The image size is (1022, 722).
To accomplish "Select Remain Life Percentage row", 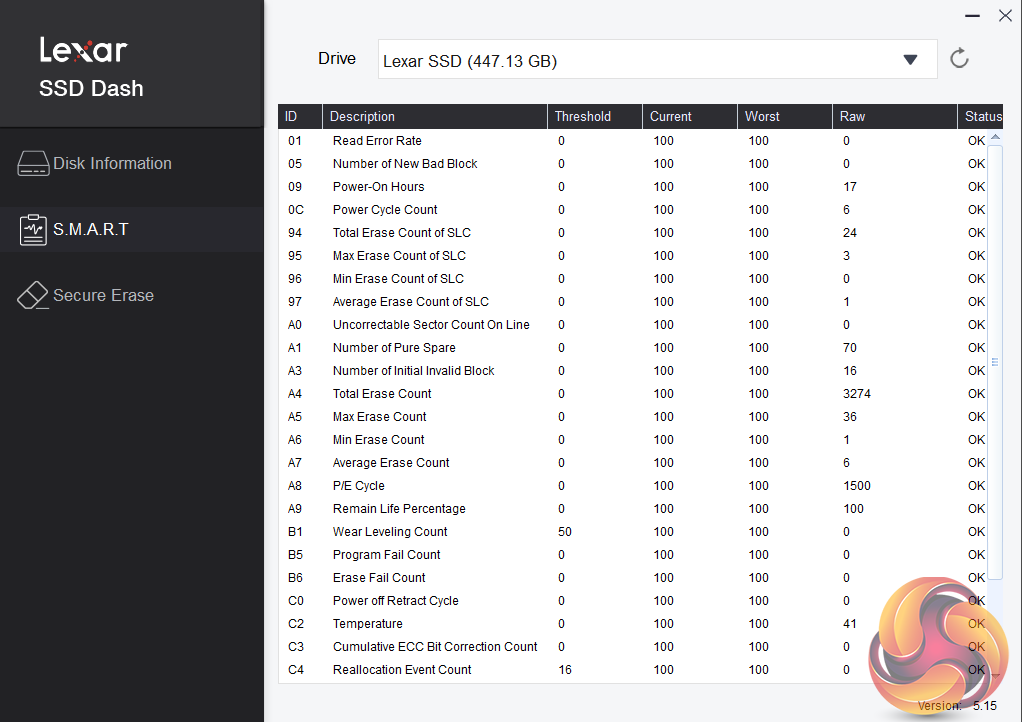I will 633,509.
